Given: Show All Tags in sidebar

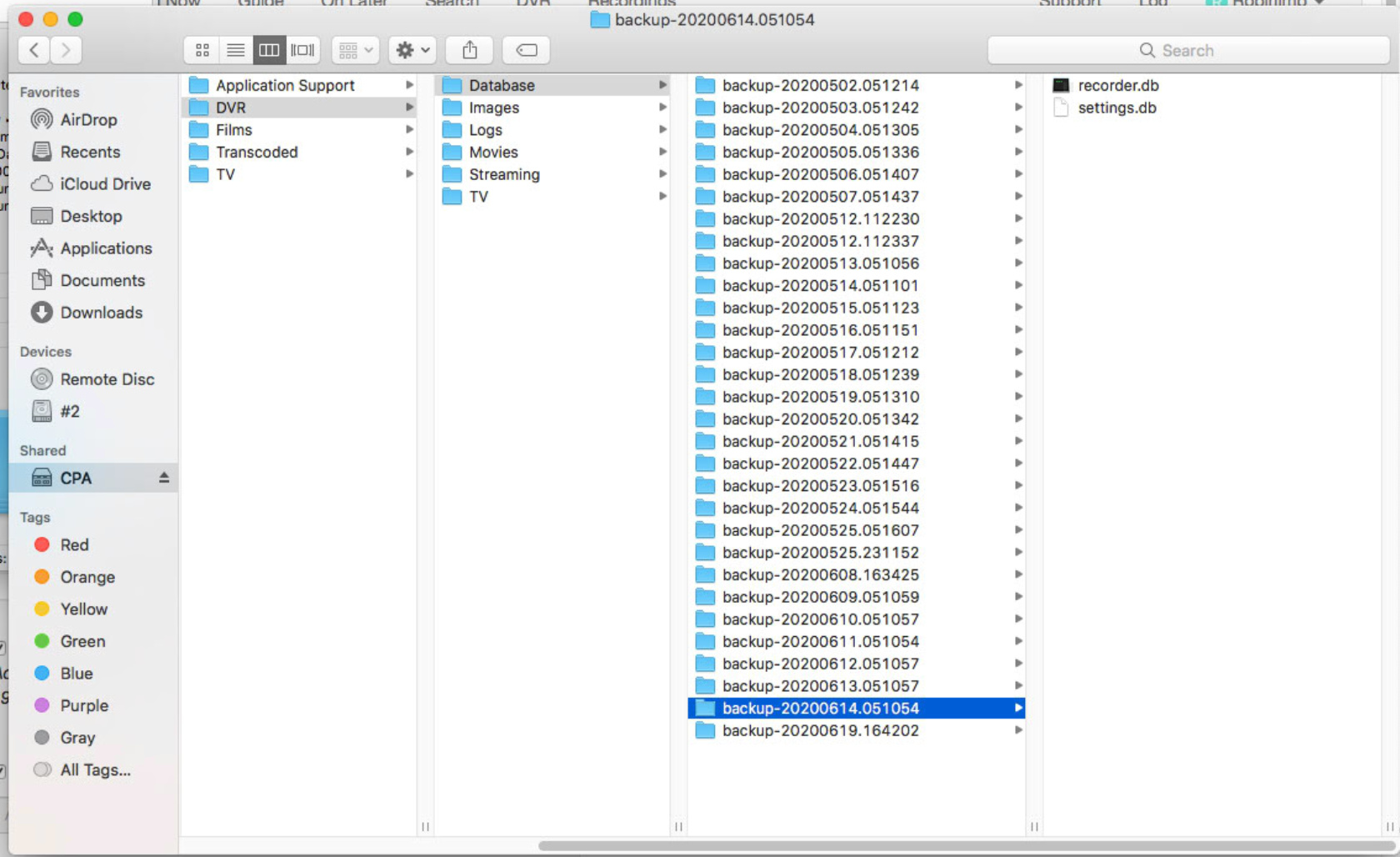Looking at the screenshot, I should (95, 770).
